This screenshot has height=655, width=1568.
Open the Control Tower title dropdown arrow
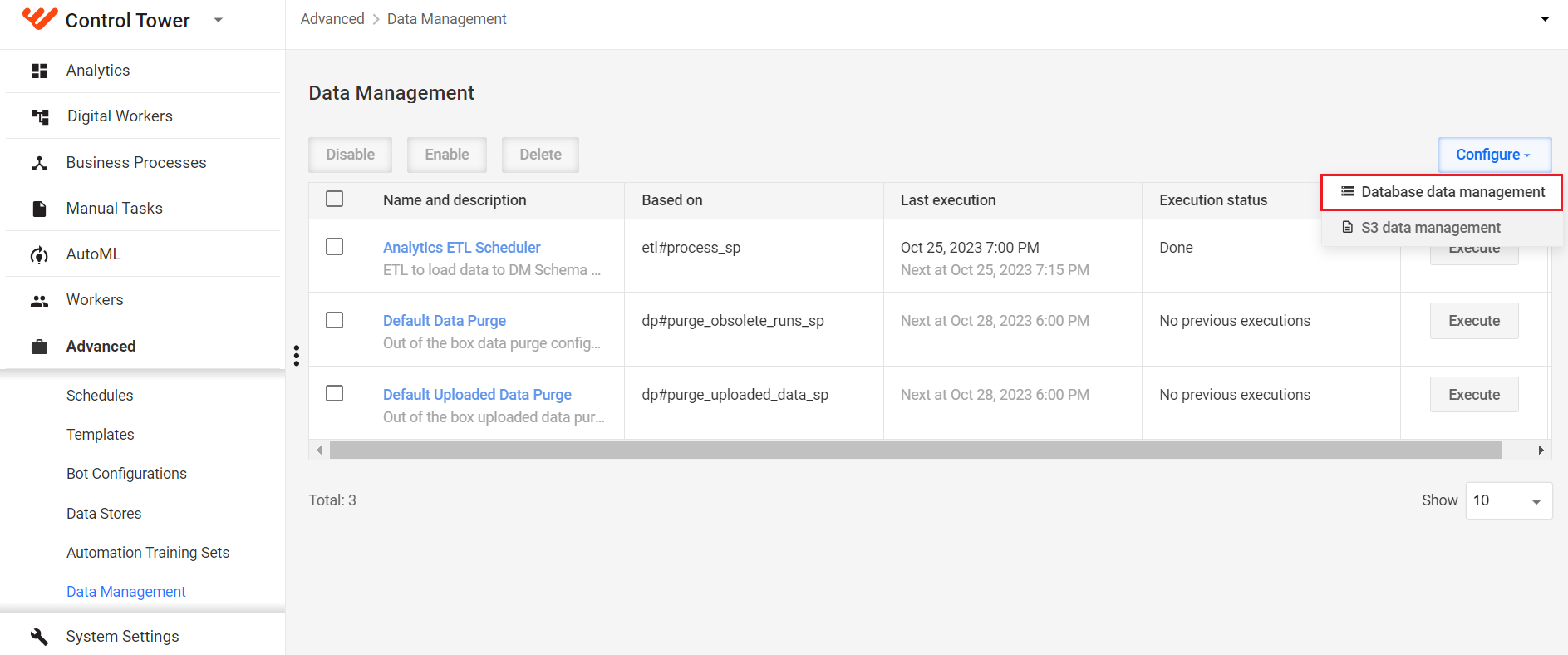tap(219, 20)
